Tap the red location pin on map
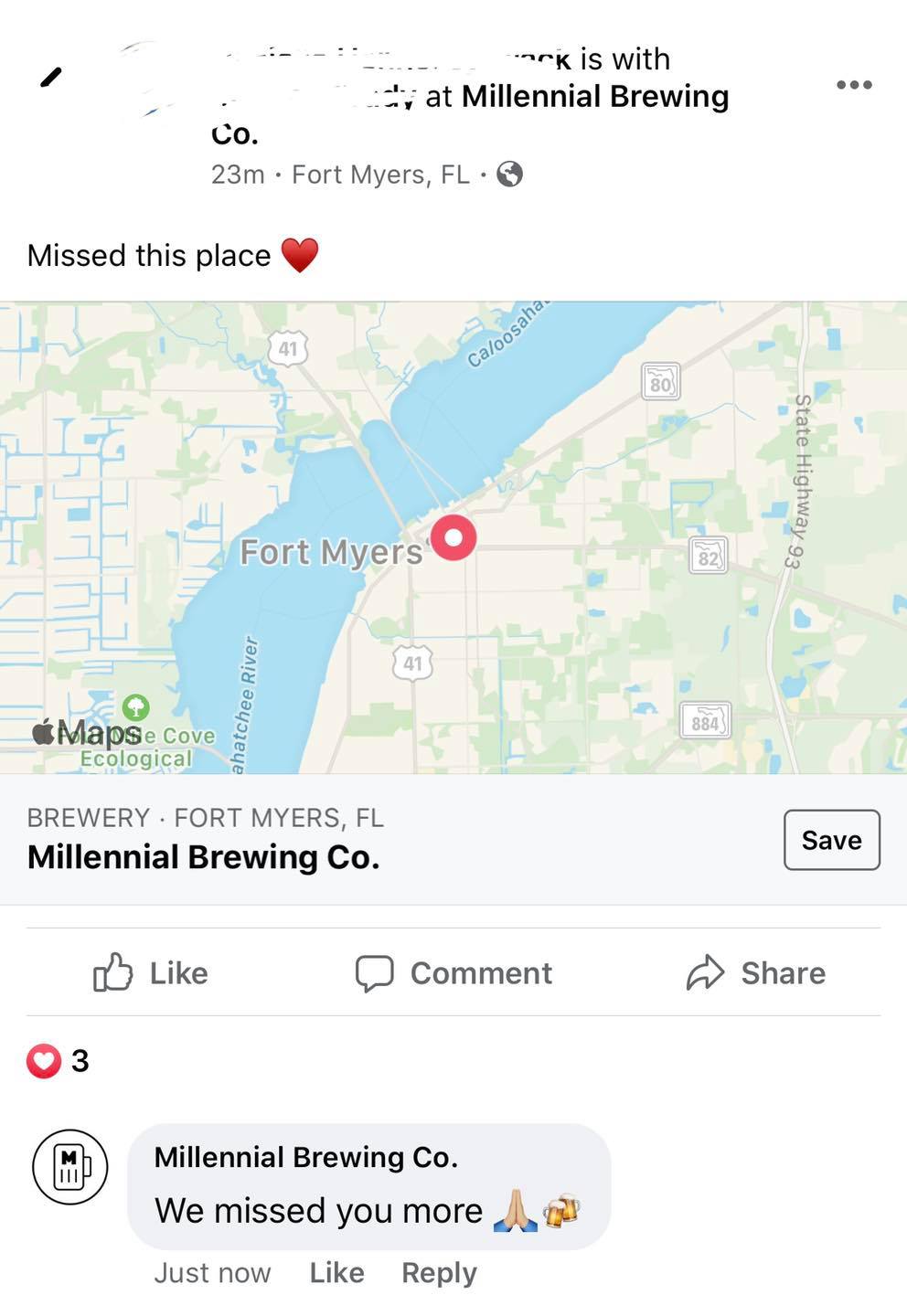Viewport: 907px width, 1316px height. pyautogui.click(x=453, y=537)
